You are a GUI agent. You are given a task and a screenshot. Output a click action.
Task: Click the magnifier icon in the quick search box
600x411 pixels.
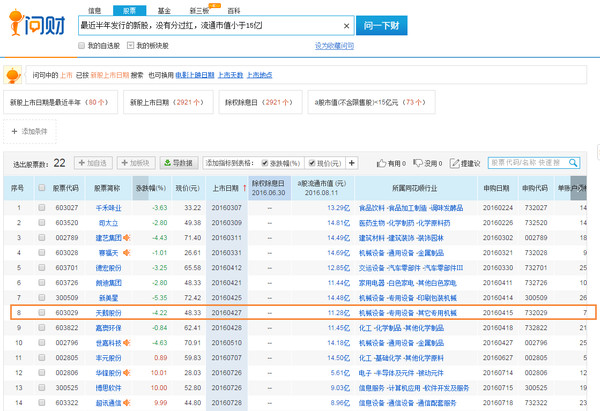tap(573, 163)
